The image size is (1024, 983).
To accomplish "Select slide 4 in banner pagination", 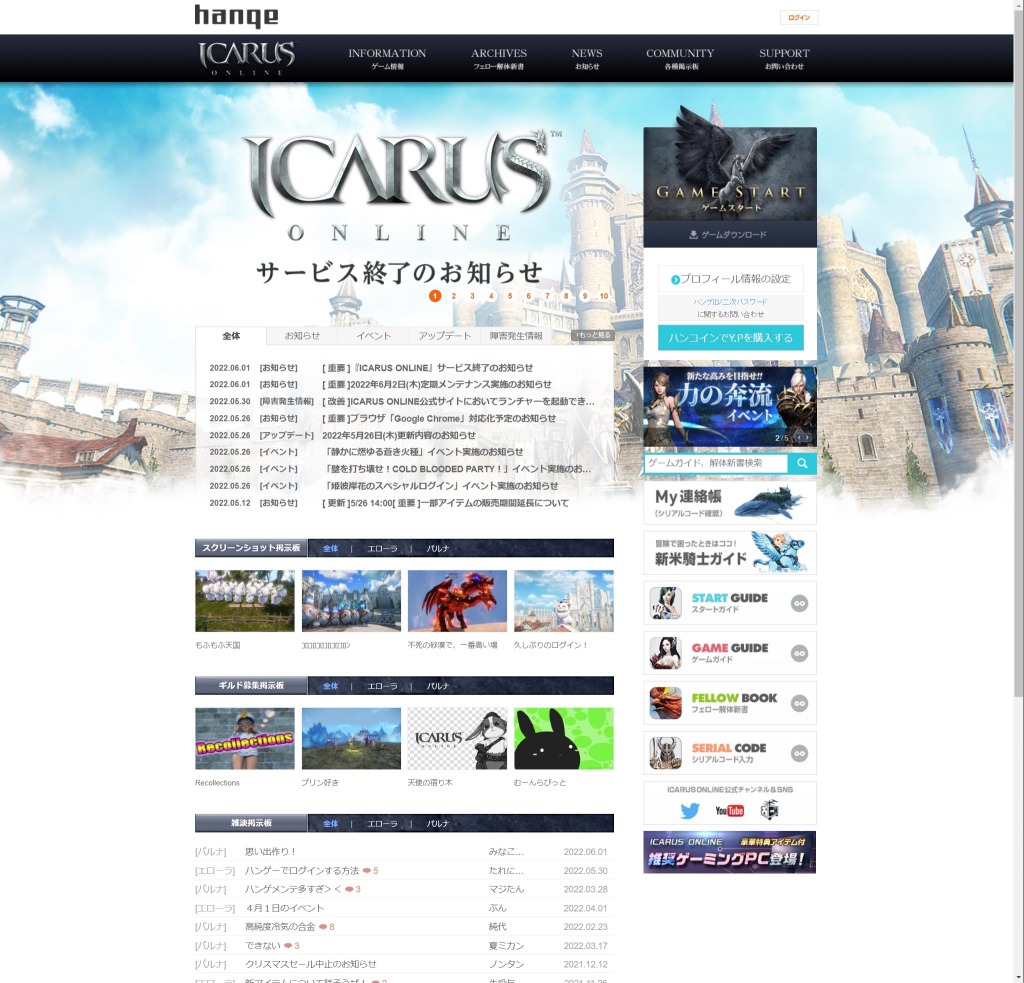I will tap(491, 296).
